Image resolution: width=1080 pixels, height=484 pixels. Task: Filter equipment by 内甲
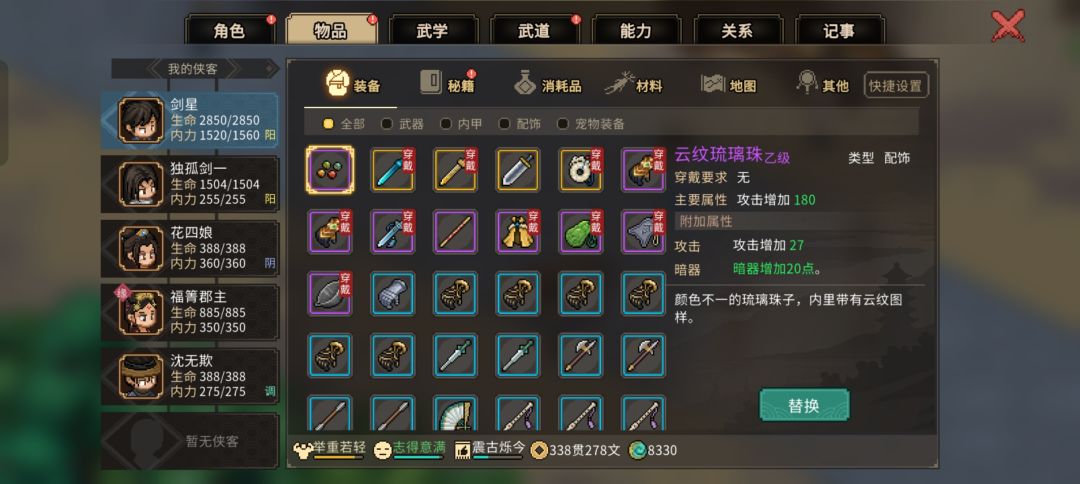[x=461, y=124]
